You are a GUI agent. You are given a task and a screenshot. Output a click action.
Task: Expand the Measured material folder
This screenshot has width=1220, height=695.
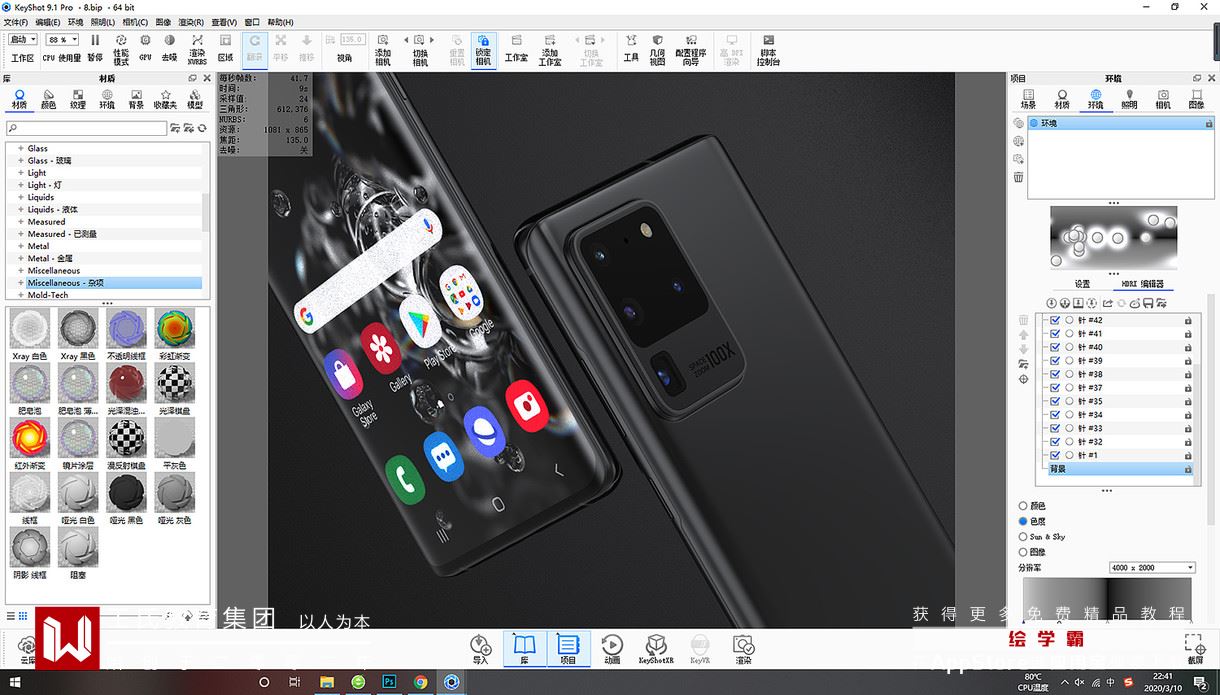pyautogui.click(x=20, y=222)
